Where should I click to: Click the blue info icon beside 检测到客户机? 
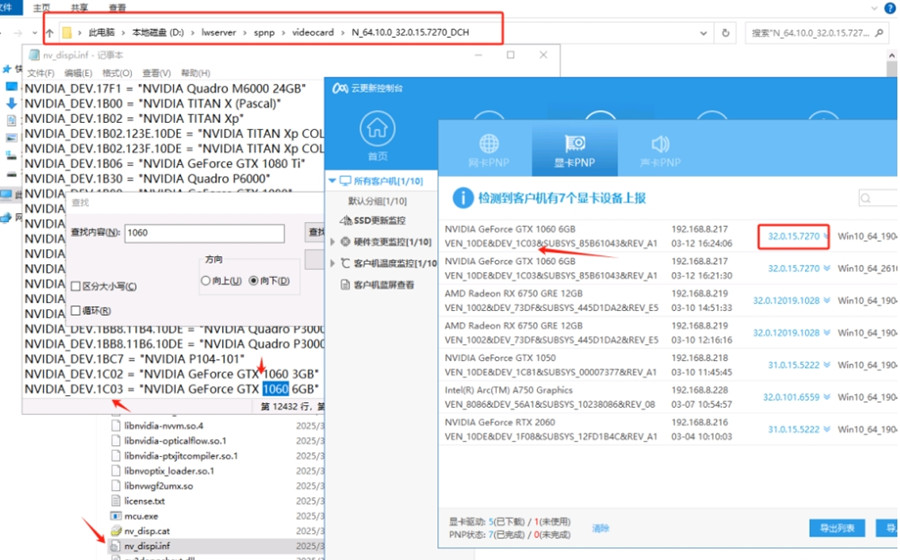coord(463,198)
